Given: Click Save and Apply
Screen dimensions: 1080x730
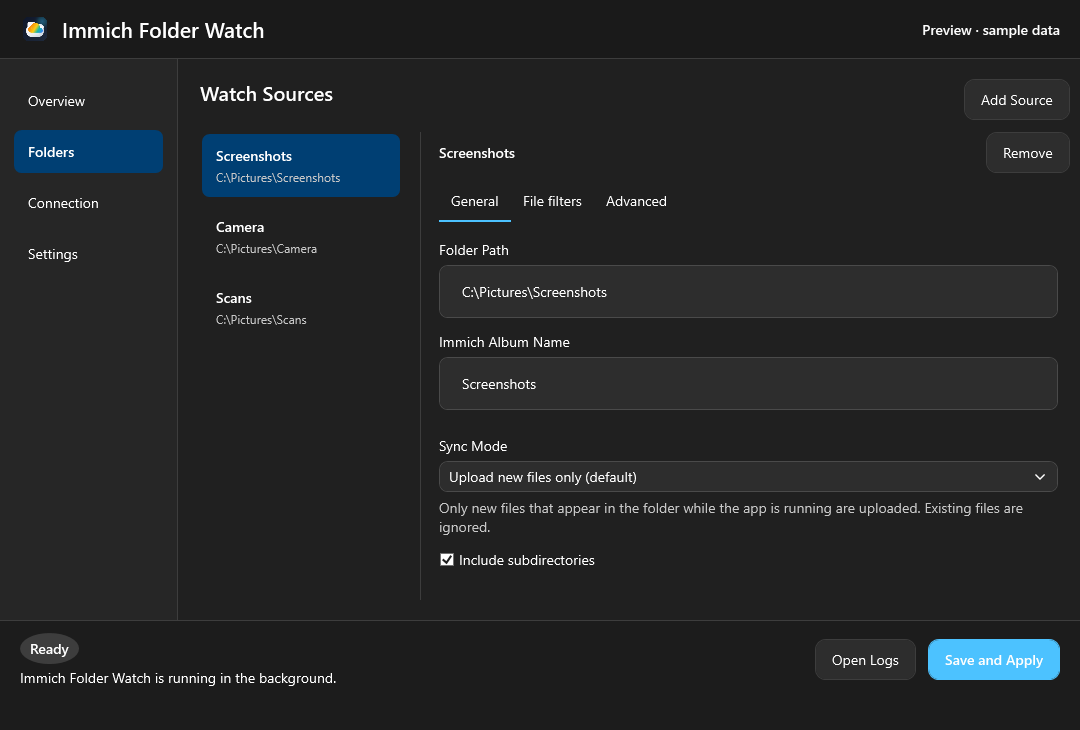Looking at the screenshot, I should click(x=993, y=660).
